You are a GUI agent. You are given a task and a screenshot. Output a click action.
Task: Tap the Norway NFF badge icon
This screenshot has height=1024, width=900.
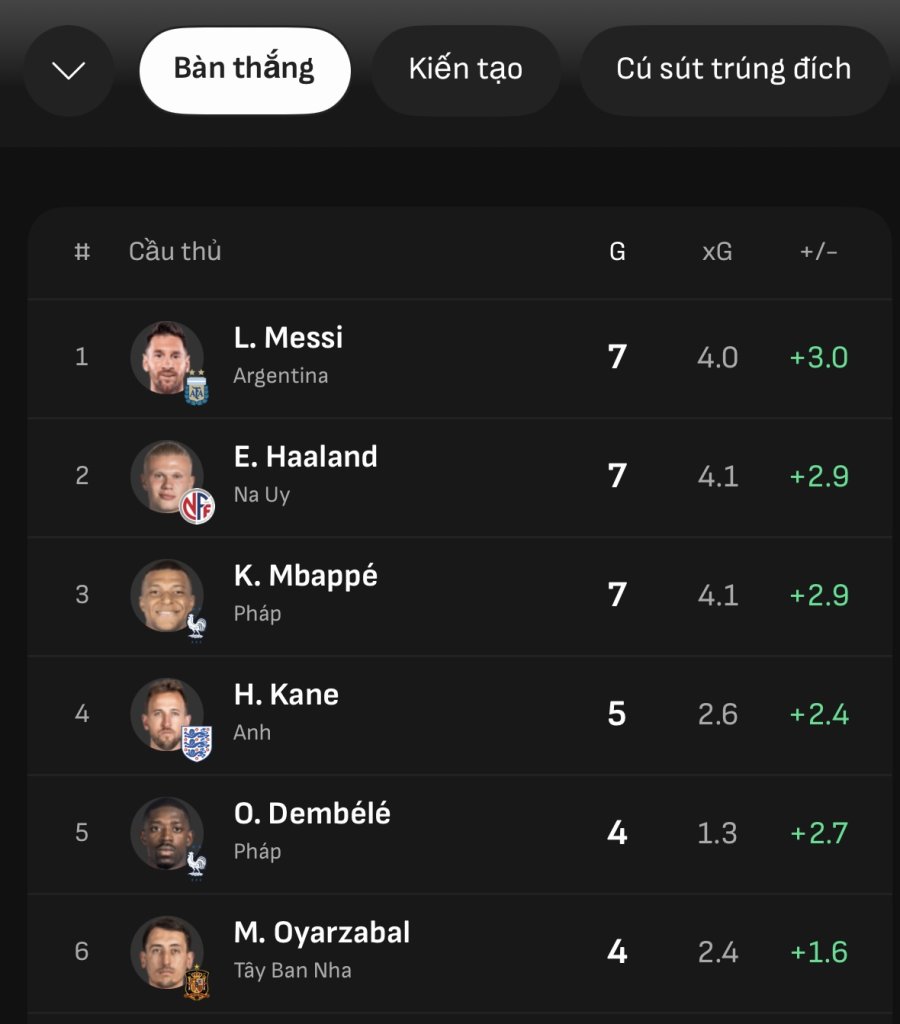point(197,507)
